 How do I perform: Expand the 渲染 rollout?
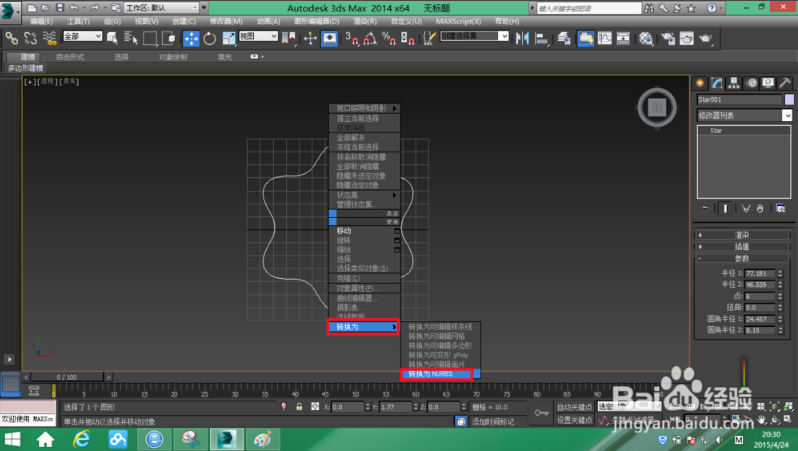coord(742,235)
